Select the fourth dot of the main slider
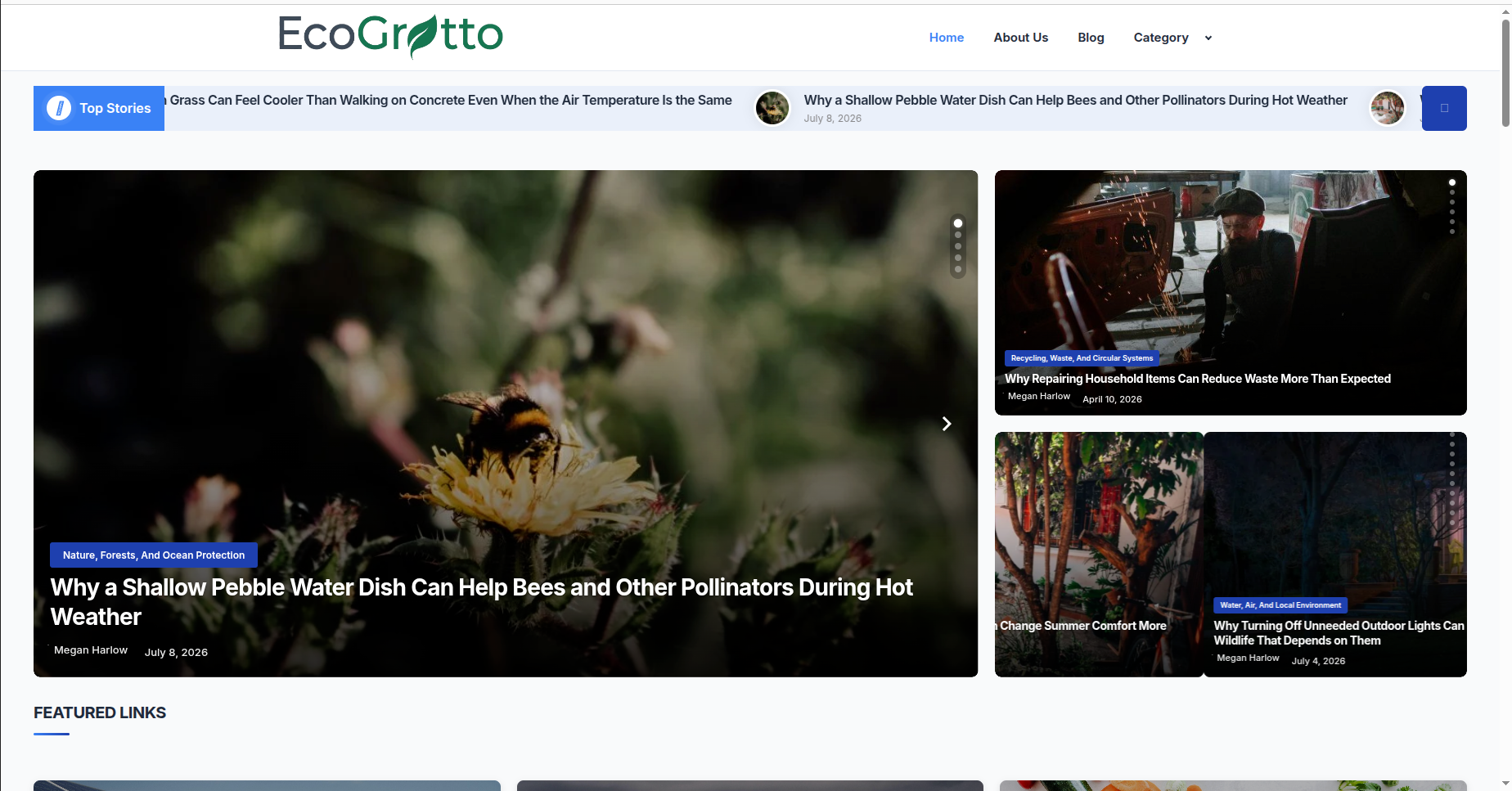 pos(958,258)
